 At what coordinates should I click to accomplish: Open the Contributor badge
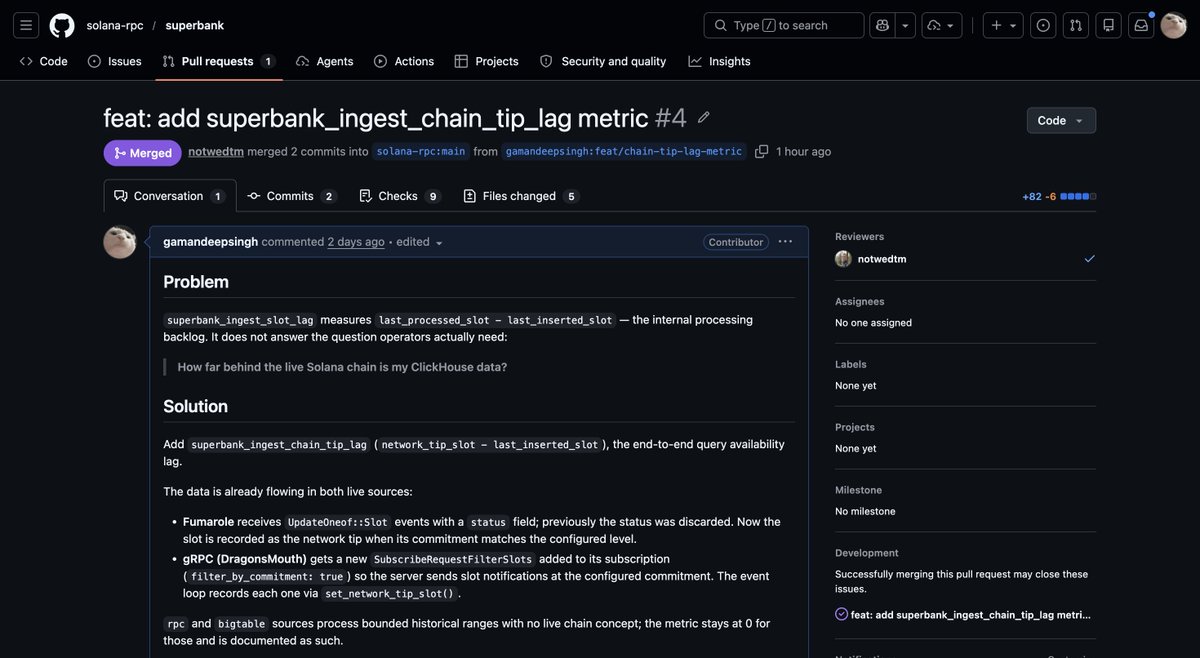(x=736, y=242)
